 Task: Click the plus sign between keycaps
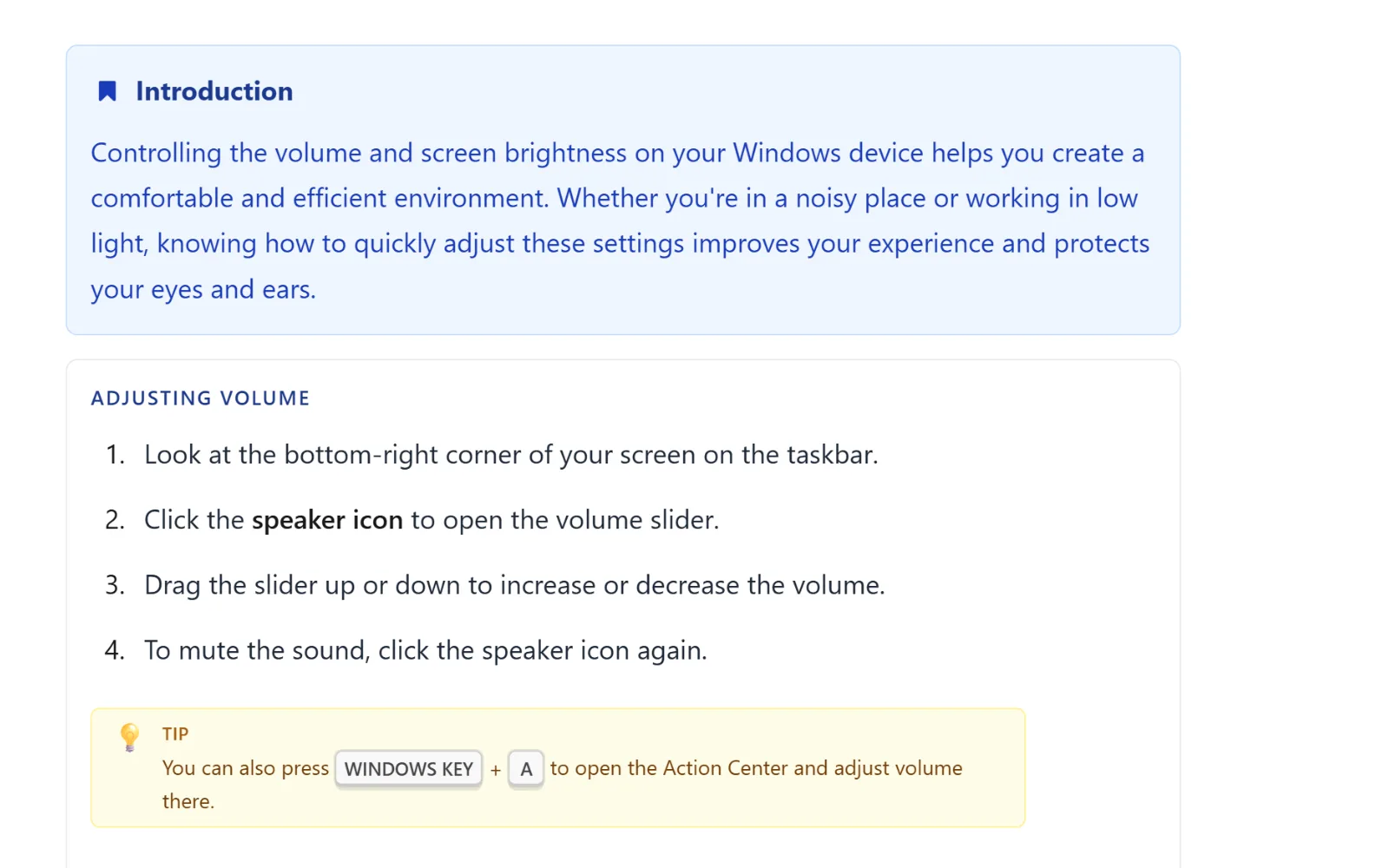tap(496, 770)
